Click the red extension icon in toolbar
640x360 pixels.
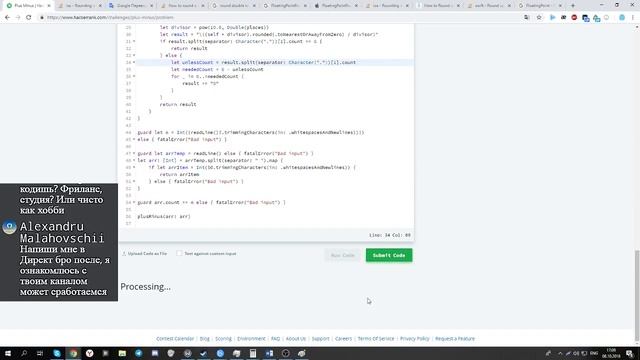pyautogui.click(x=574, y=18)
